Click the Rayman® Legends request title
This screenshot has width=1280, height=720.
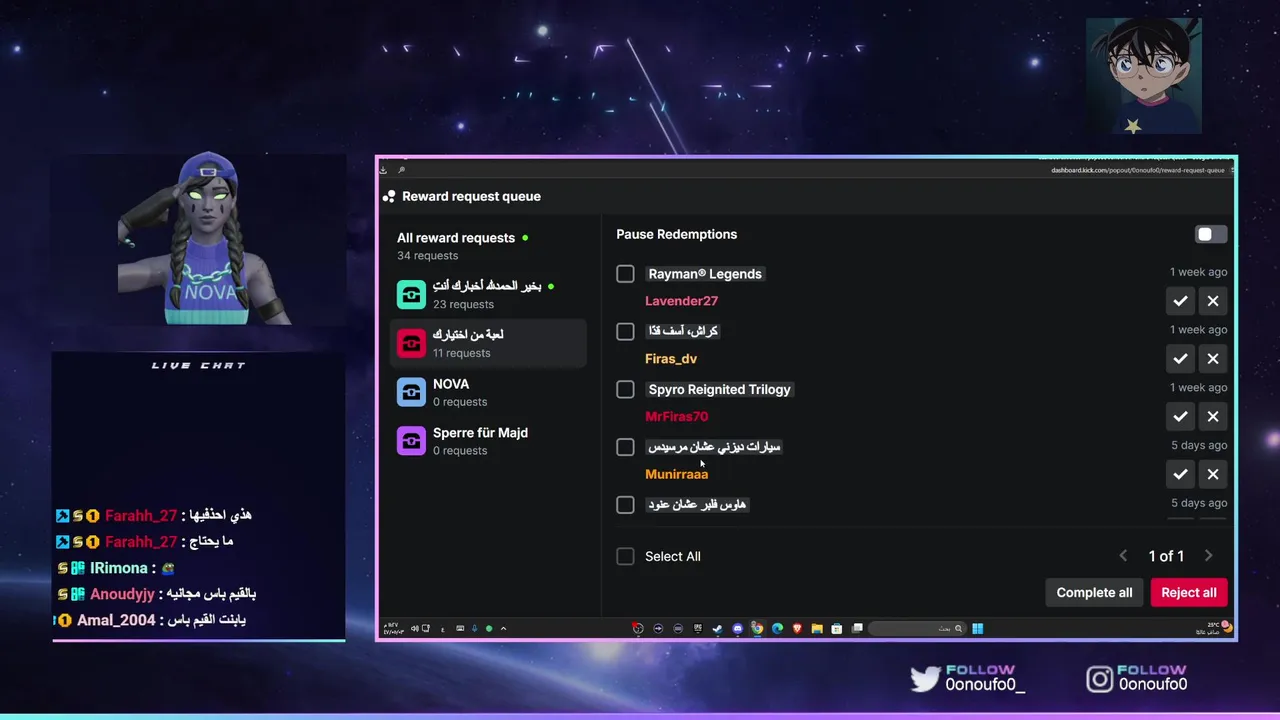point(705,274)
